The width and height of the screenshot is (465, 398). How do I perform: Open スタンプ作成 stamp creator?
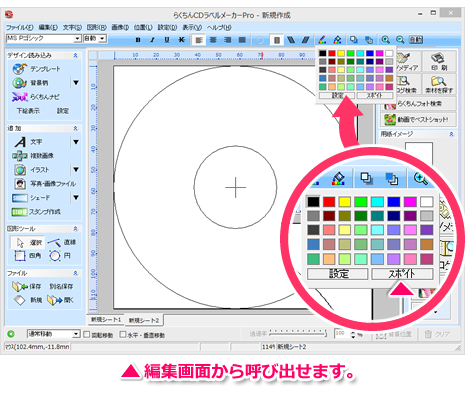(x=36, y=212)
